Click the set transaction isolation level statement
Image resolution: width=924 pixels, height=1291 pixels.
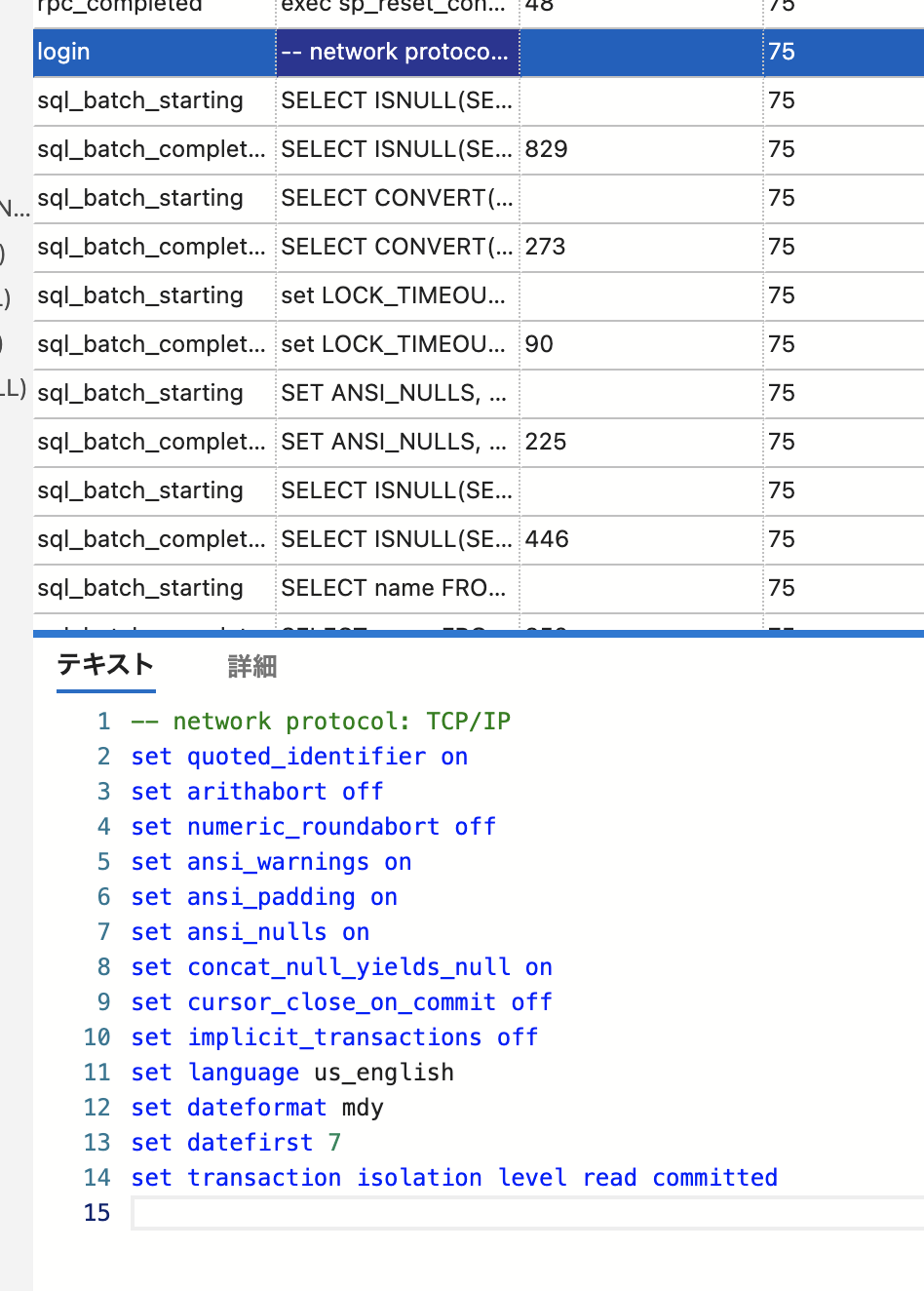coord(453,1177)
